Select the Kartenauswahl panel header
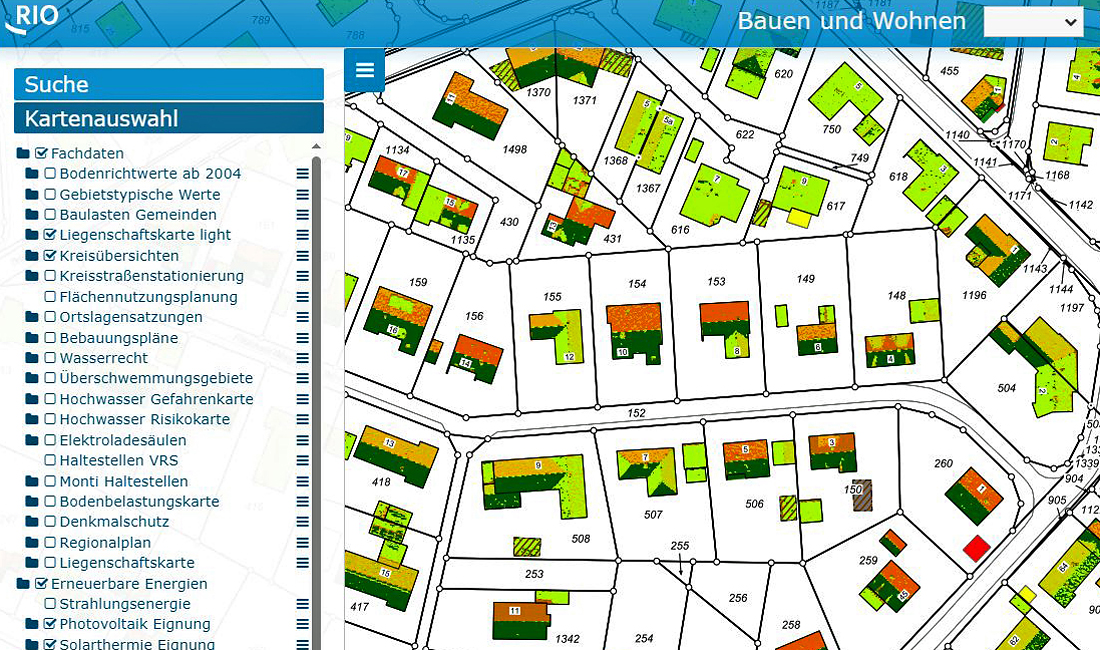This screenshot has height=650, width=1100. (x=168, y=118)
